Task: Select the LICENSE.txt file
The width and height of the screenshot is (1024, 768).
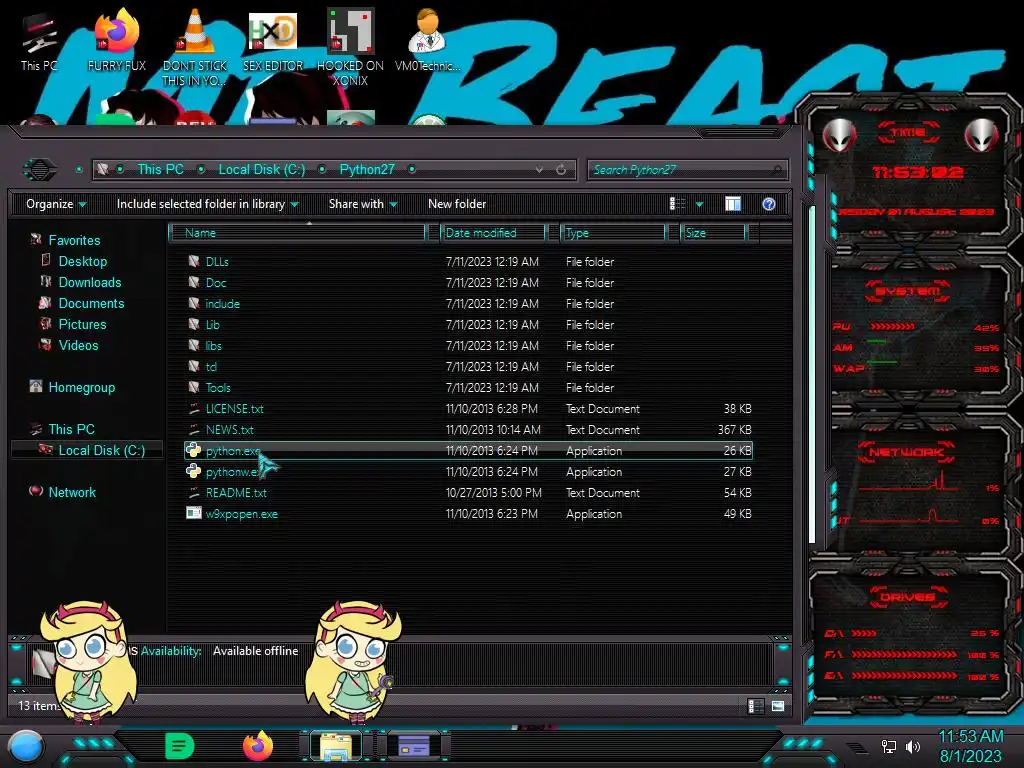Action: tap(234, 409)
